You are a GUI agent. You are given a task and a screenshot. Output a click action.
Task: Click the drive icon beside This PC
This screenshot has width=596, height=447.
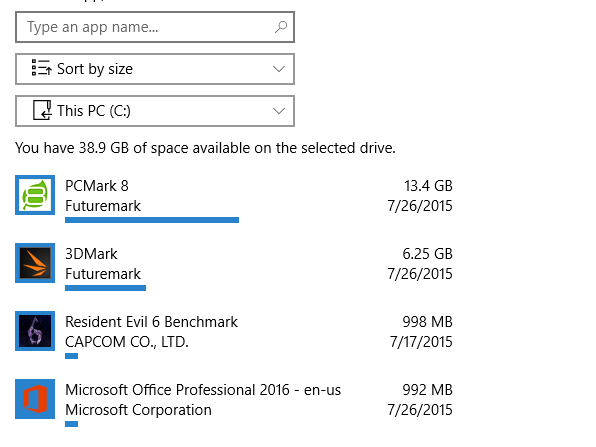pos(42,110)
